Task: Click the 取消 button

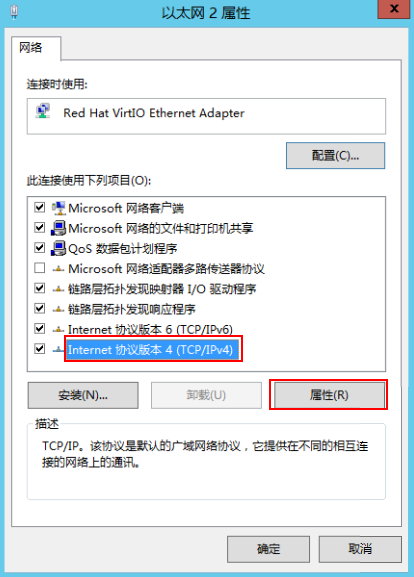Action: [360, 549]
